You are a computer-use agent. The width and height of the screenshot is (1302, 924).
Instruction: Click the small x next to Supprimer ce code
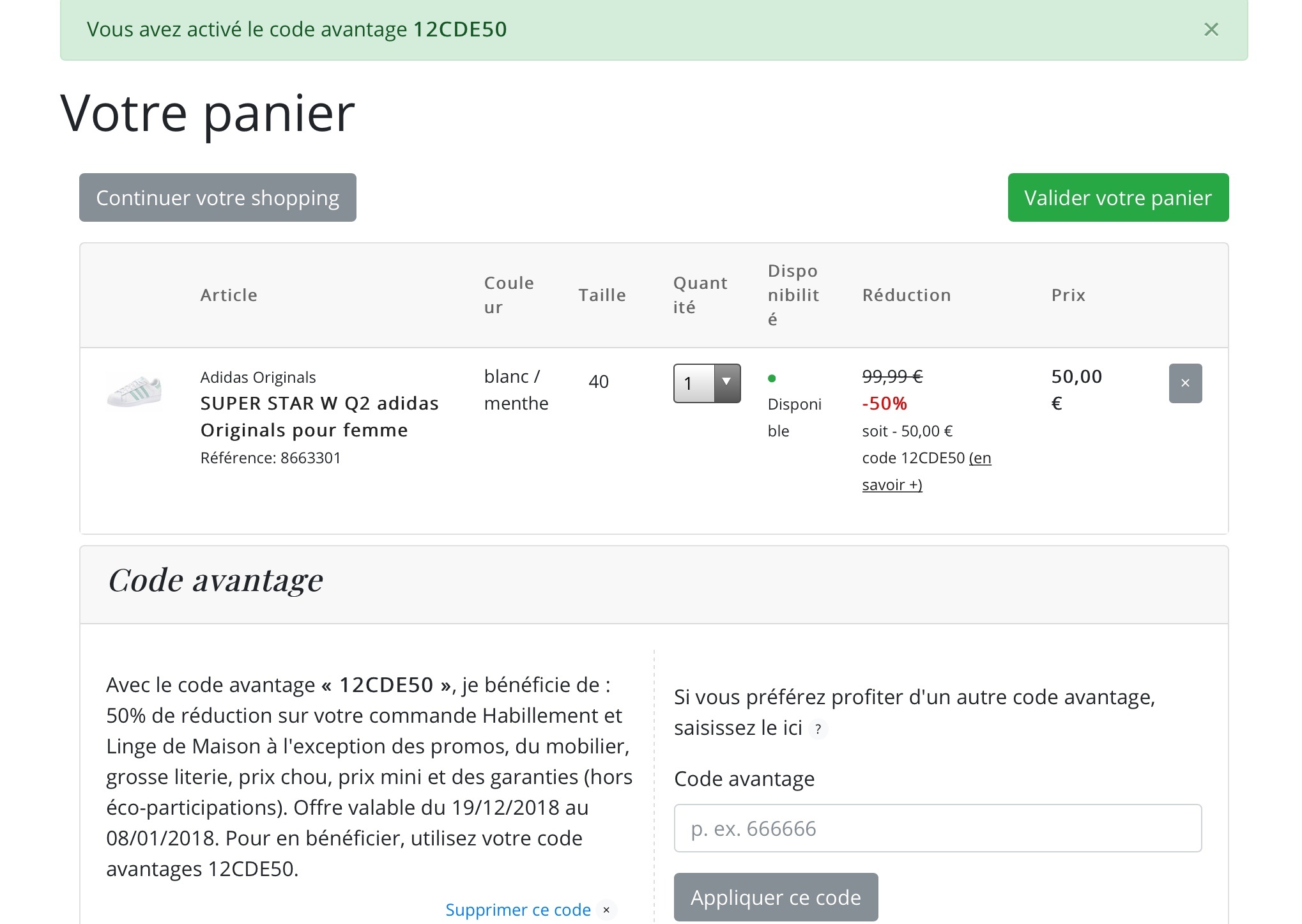(x=606, y=909)
